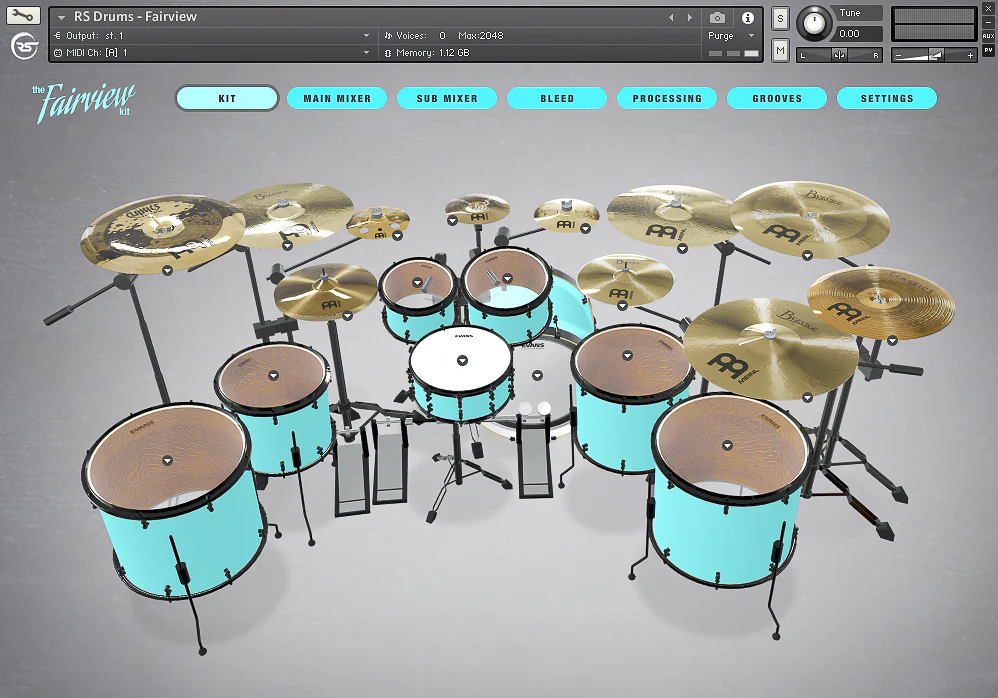Go to previous instrument with left arrow
Screen dimensions: 998x698
[671, 18]
